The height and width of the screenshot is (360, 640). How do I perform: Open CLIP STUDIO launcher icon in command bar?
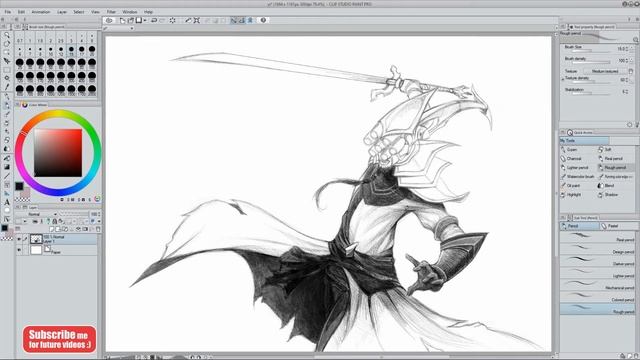109,20
